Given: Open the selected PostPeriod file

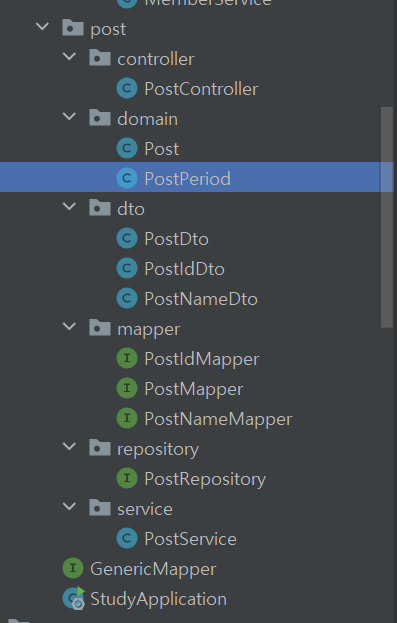Looking at the screenshot, I should pyautogui.click(x=188, y=179).
